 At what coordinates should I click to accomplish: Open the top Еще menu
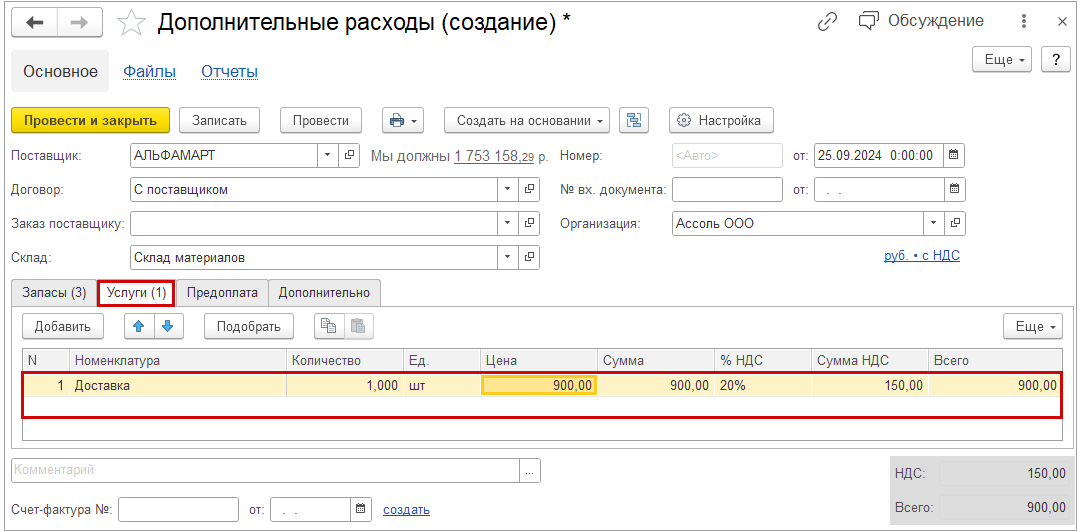point(1003,60)
